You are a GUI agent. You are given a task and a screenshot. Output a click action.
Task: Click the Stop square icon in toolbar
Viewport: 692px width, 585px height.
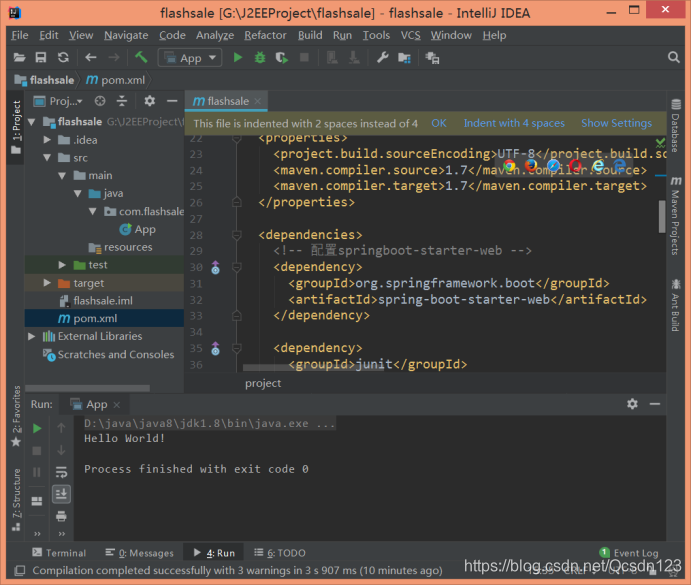pyautogui.click(x=304, y=57)
